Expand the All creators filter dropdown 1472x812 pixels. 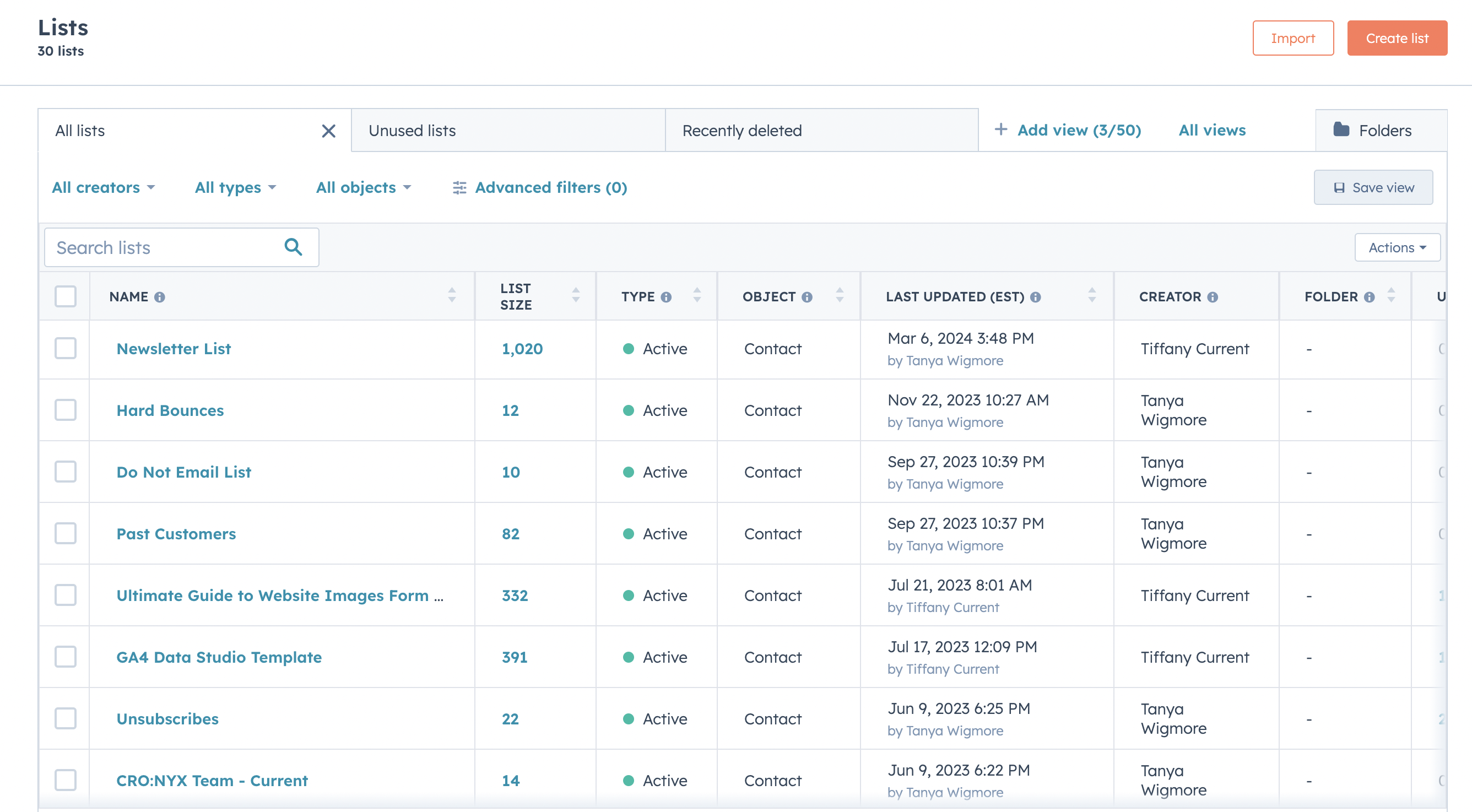pos(104,187)
